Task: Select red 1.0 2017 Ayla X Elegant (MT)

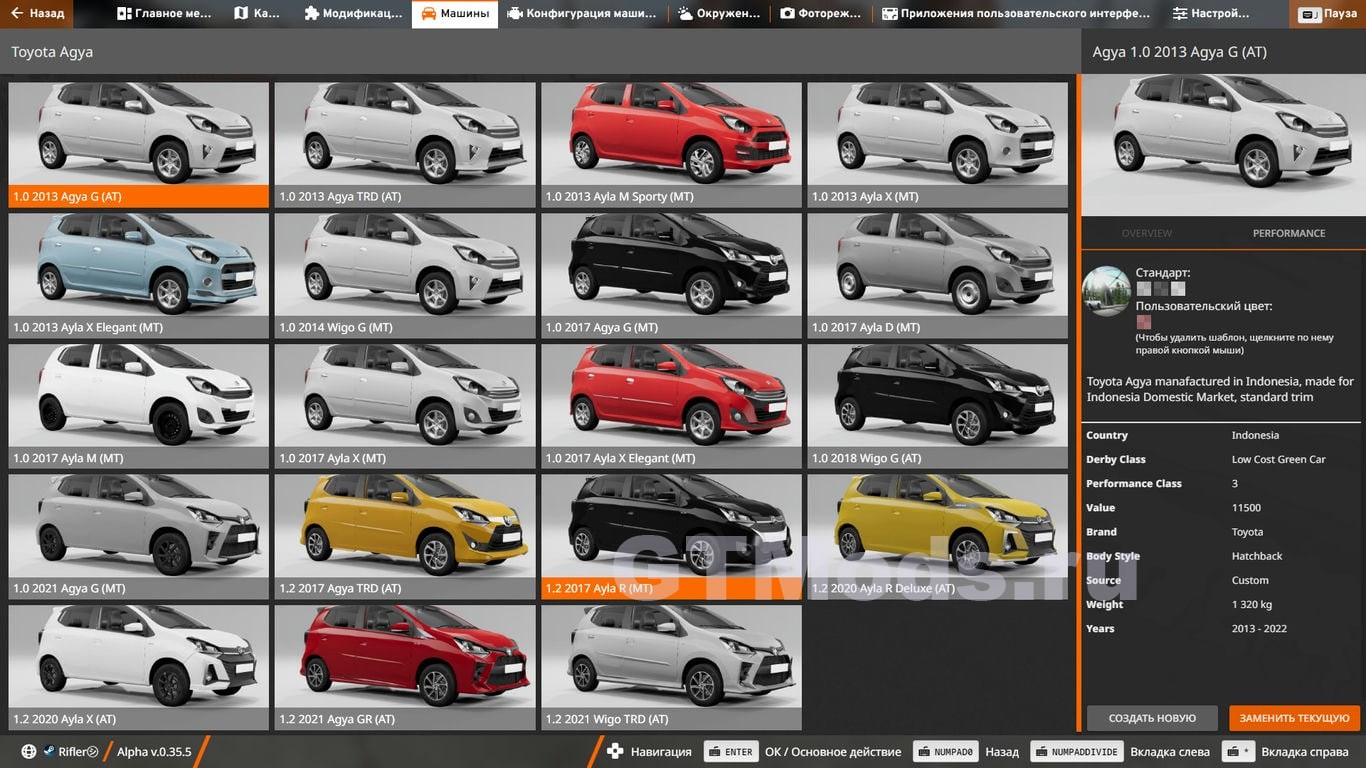Action: [671, 406]
